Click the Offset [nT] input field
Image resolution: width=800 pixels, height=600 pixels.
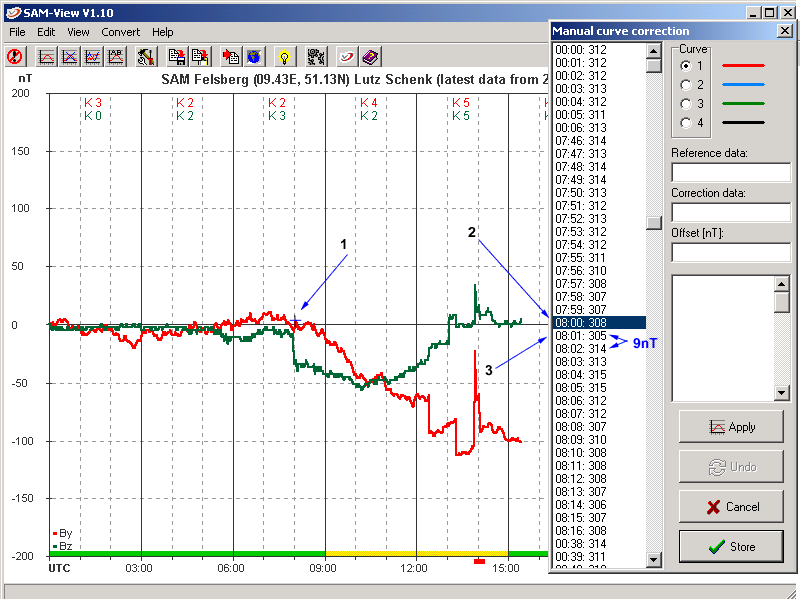click(731, 252)
